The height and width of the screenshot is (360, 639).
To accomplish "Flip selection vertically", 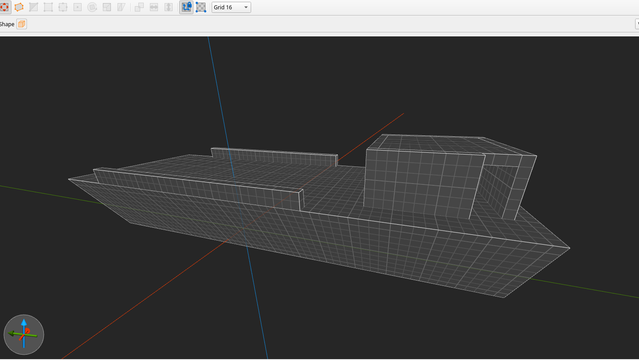I will click(x=169, y=7).
